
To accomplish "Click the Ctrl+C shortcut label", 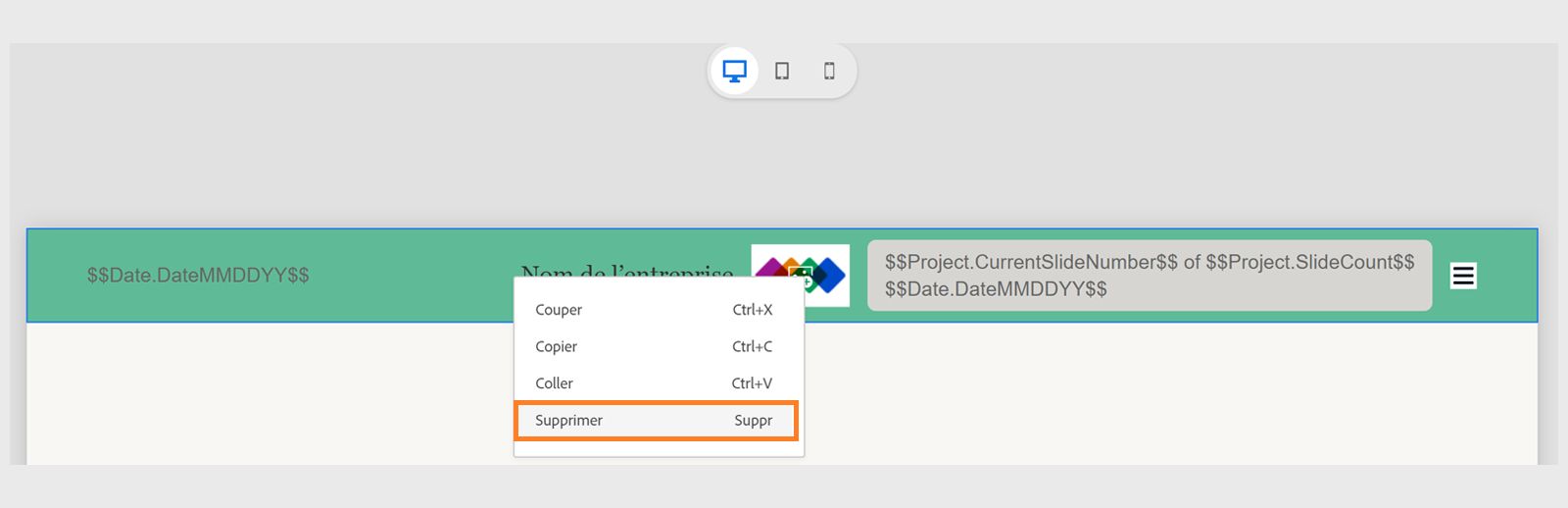I will pos(752,346).
